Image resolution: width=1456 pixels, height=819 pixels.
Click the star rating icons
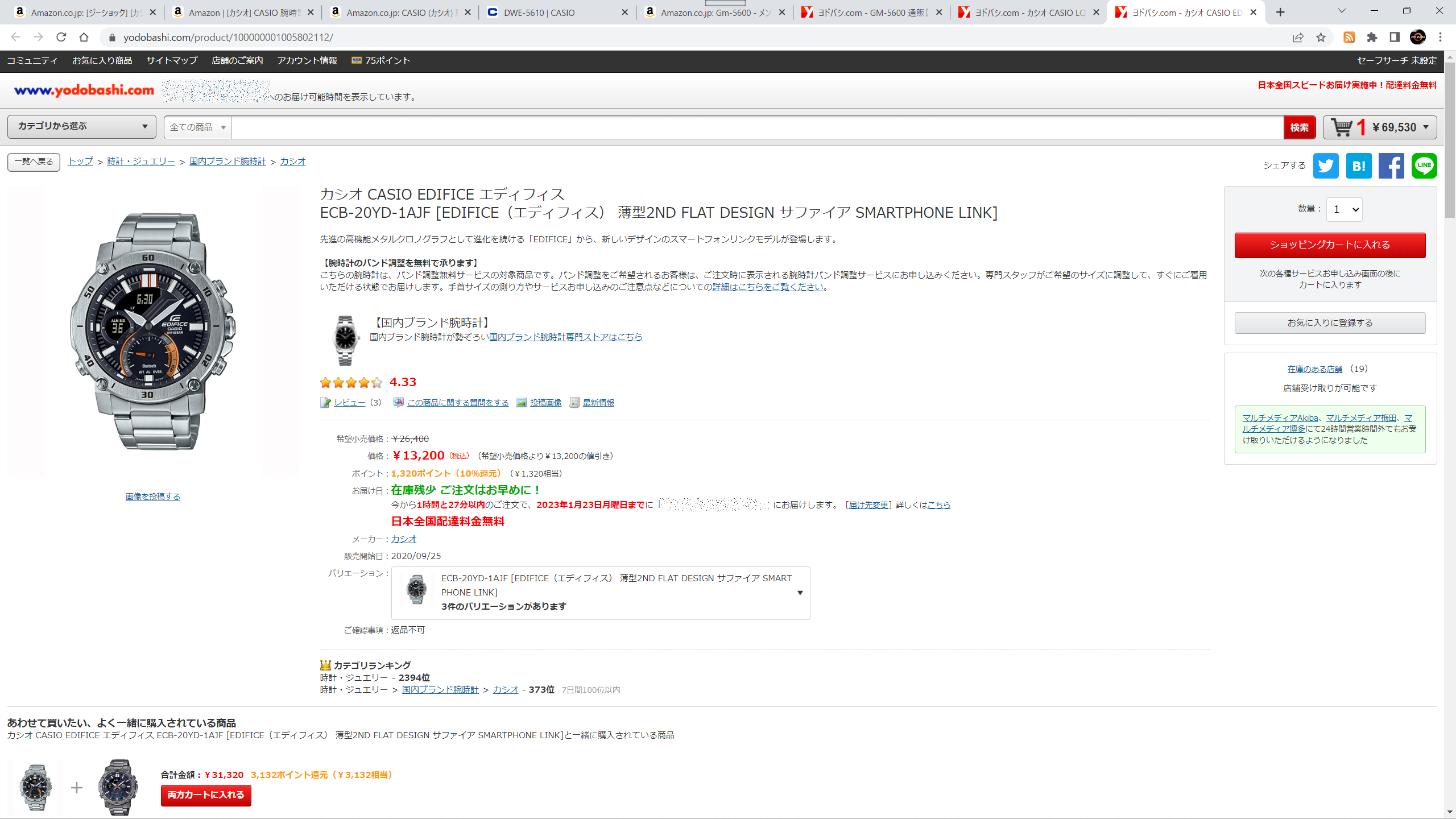pos(351,382)
